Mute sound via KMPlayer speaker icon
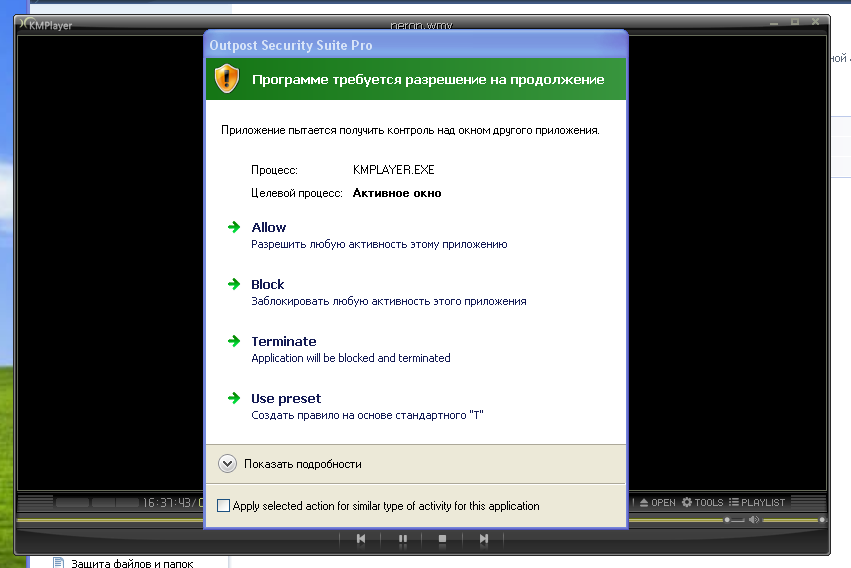Screen dimensions: 851x568 click(x=754, y=520)
